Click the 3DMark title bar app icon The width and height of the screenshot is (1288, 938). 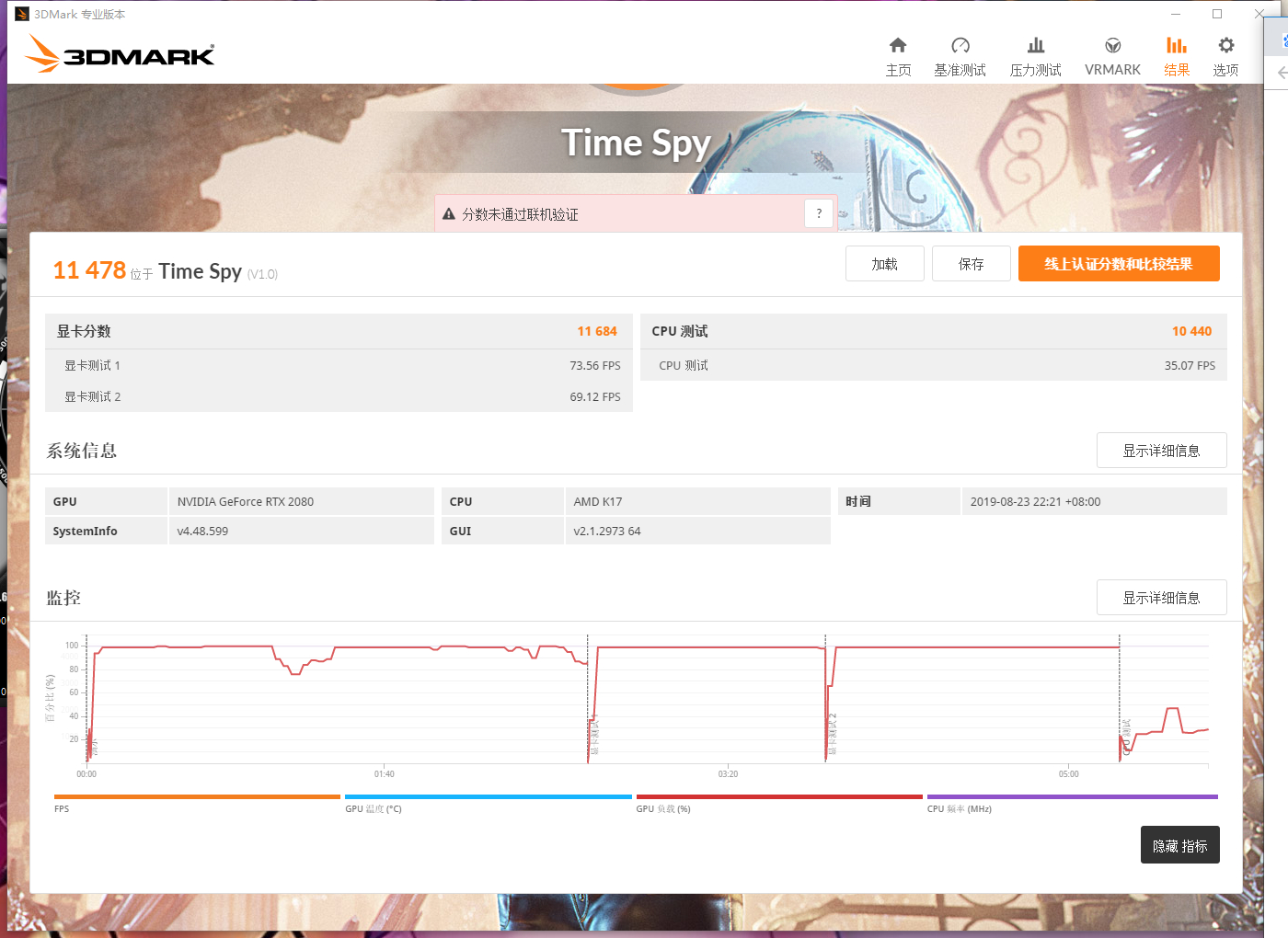click(22, 14)
